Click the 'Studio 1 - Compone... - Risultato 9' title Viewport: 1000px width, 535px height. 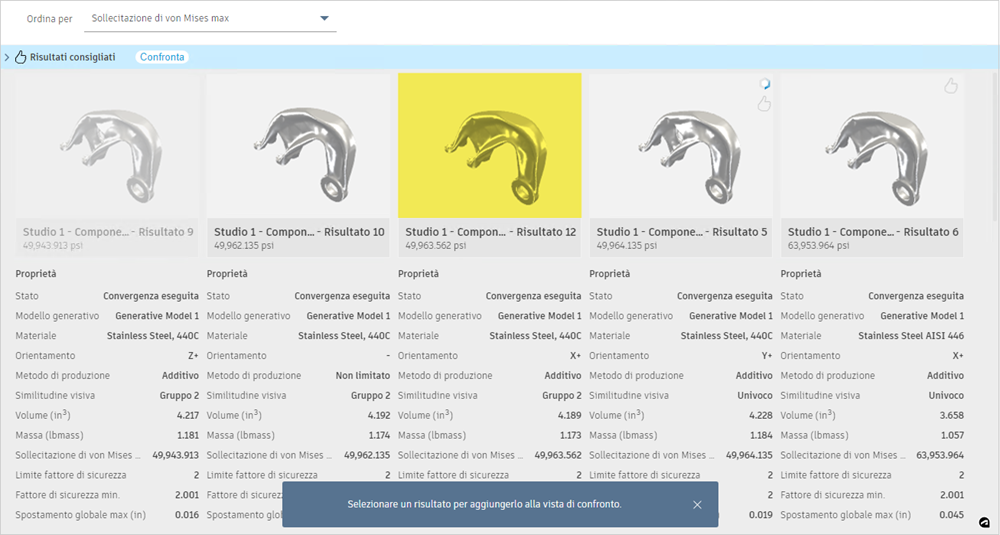108,232
